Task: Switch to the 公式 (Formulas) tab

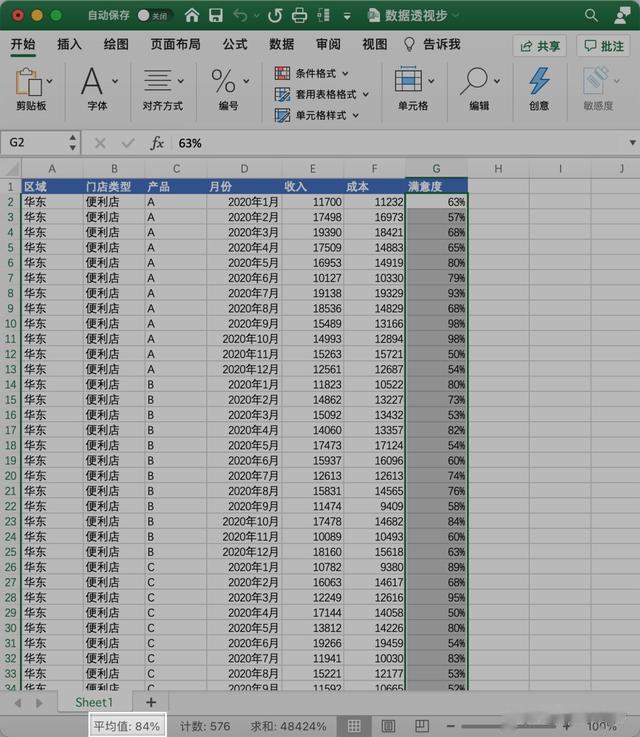Action: pyautogui.click(x=235, y=45)
